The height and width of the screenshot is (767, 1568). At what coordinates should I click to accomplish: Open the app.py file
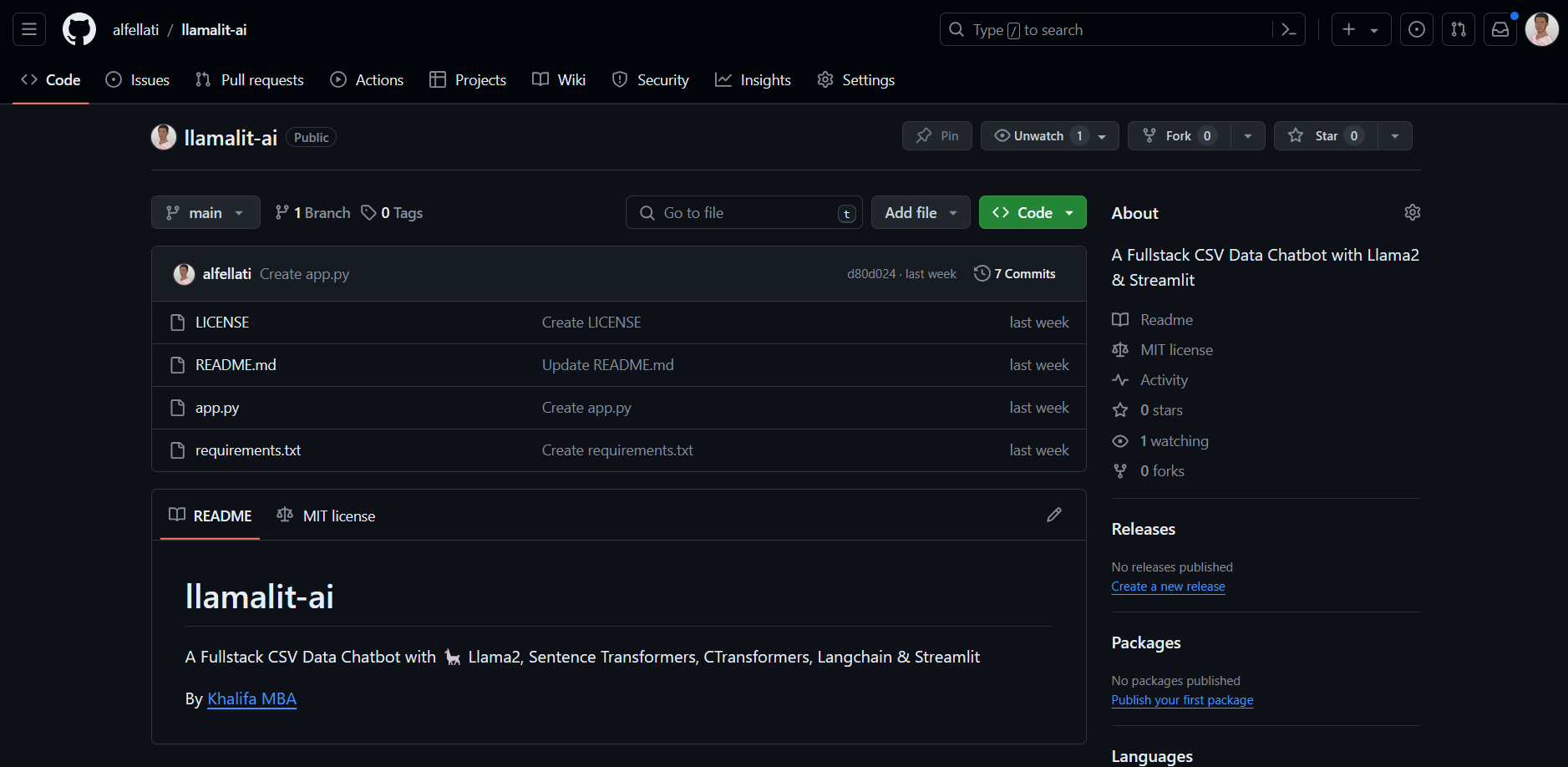pos(217,408)
